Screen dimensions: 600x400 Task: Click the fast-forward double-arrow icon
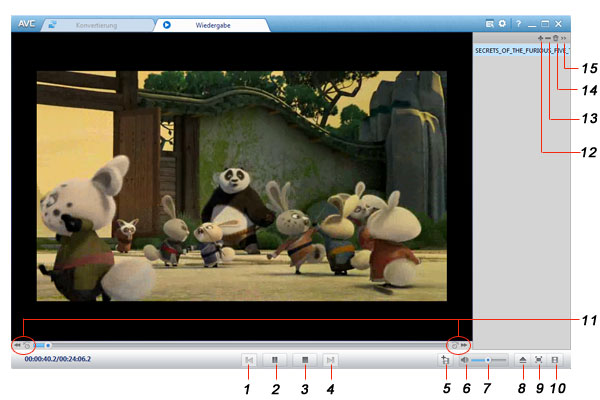coord(464,345)
